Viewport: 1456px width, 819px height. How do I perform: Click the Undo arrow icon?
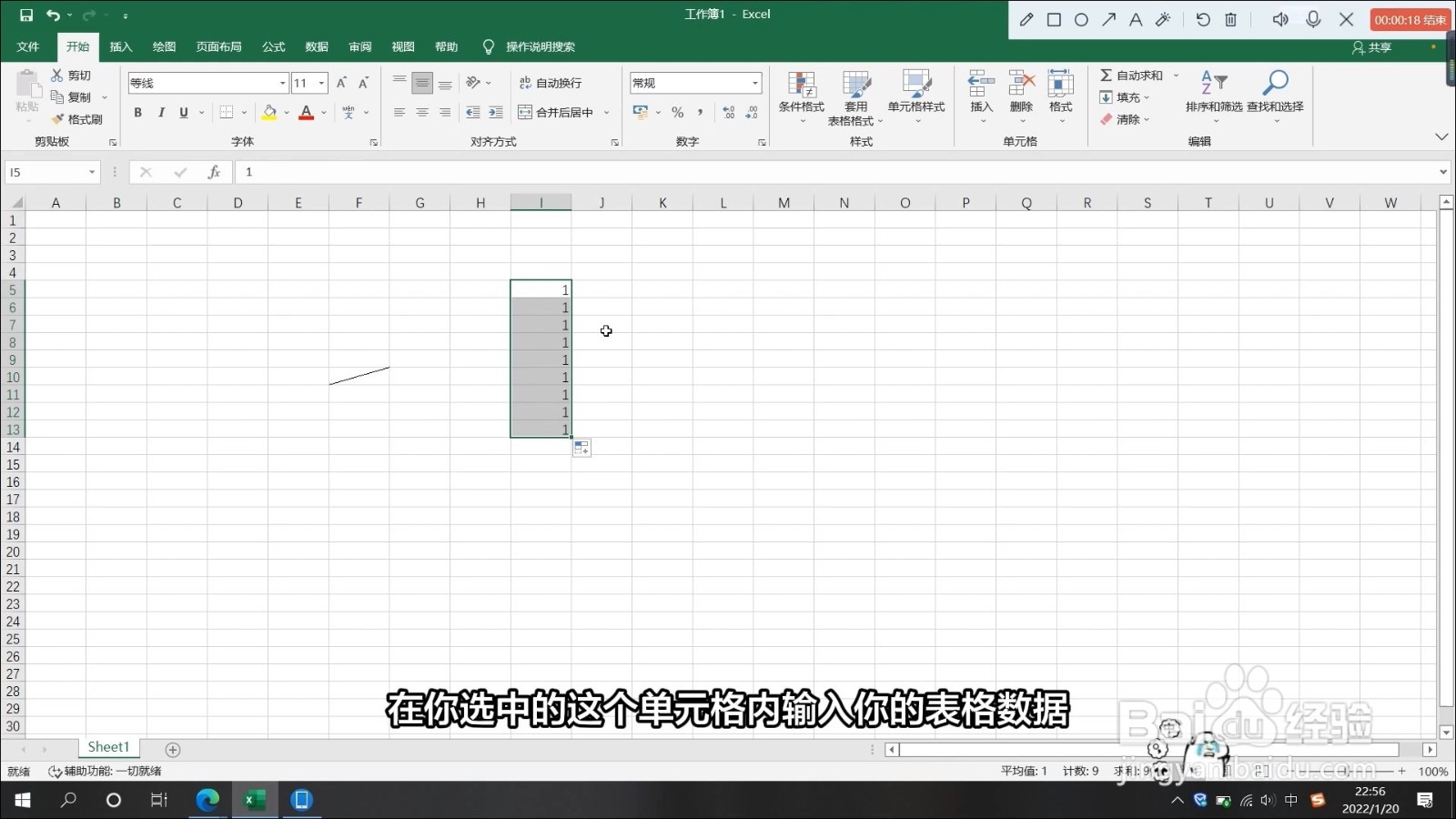53,15
